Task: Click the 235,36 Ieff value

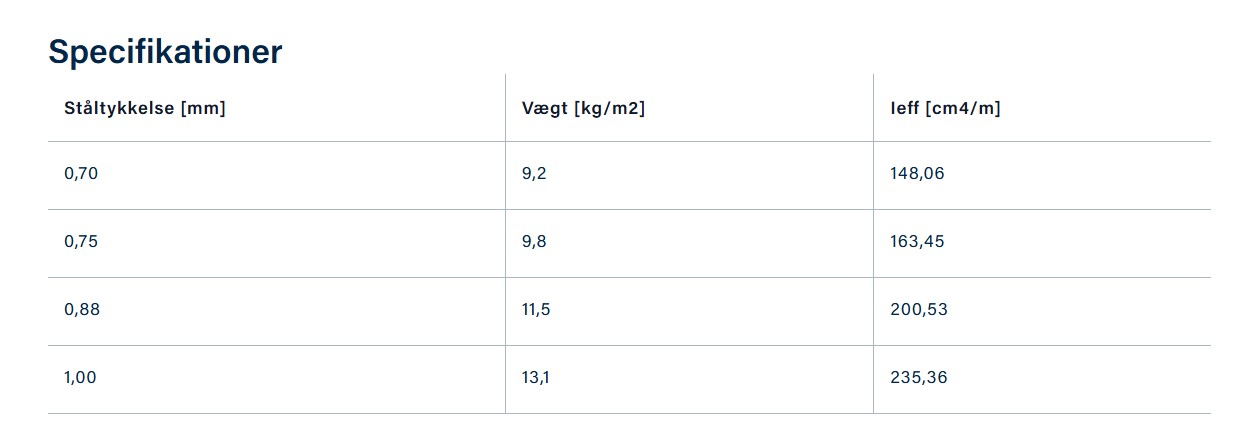Action: pyautogui.click(x=919, y=378)
